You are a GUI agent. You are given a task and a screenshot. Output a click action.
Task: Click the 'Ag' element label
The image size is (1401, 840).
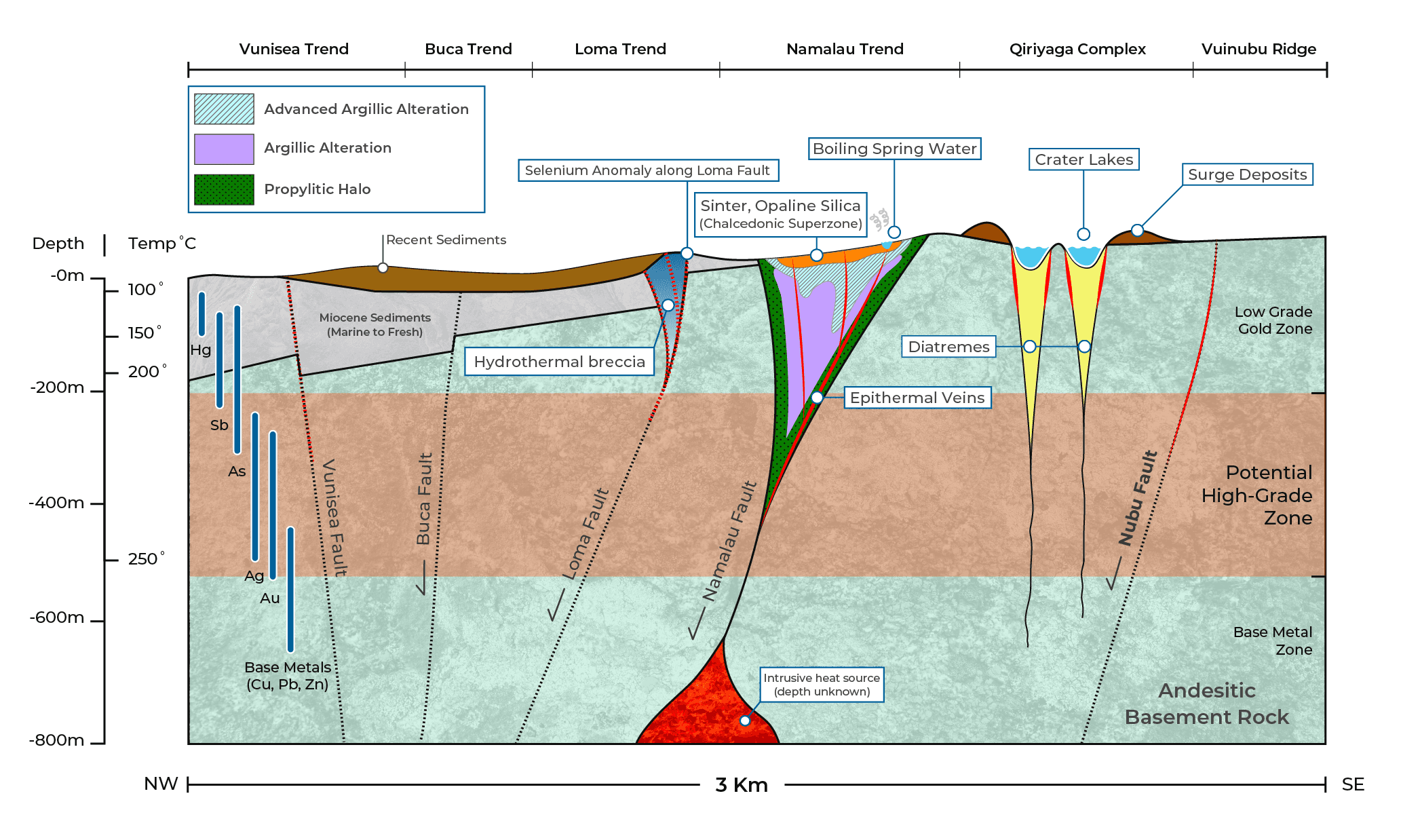click(254, 576)
